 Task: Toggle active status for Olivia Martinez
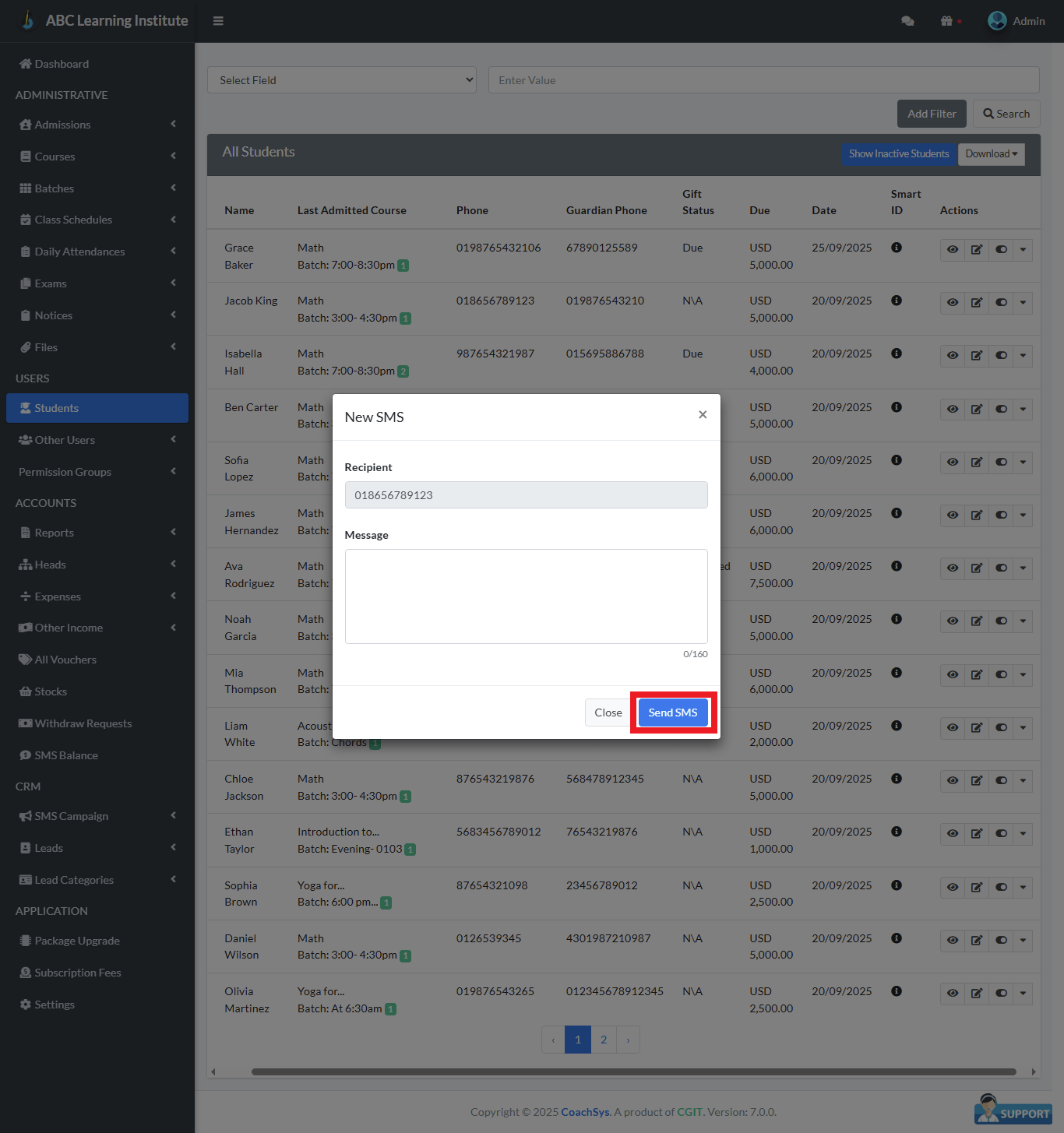1001,994
